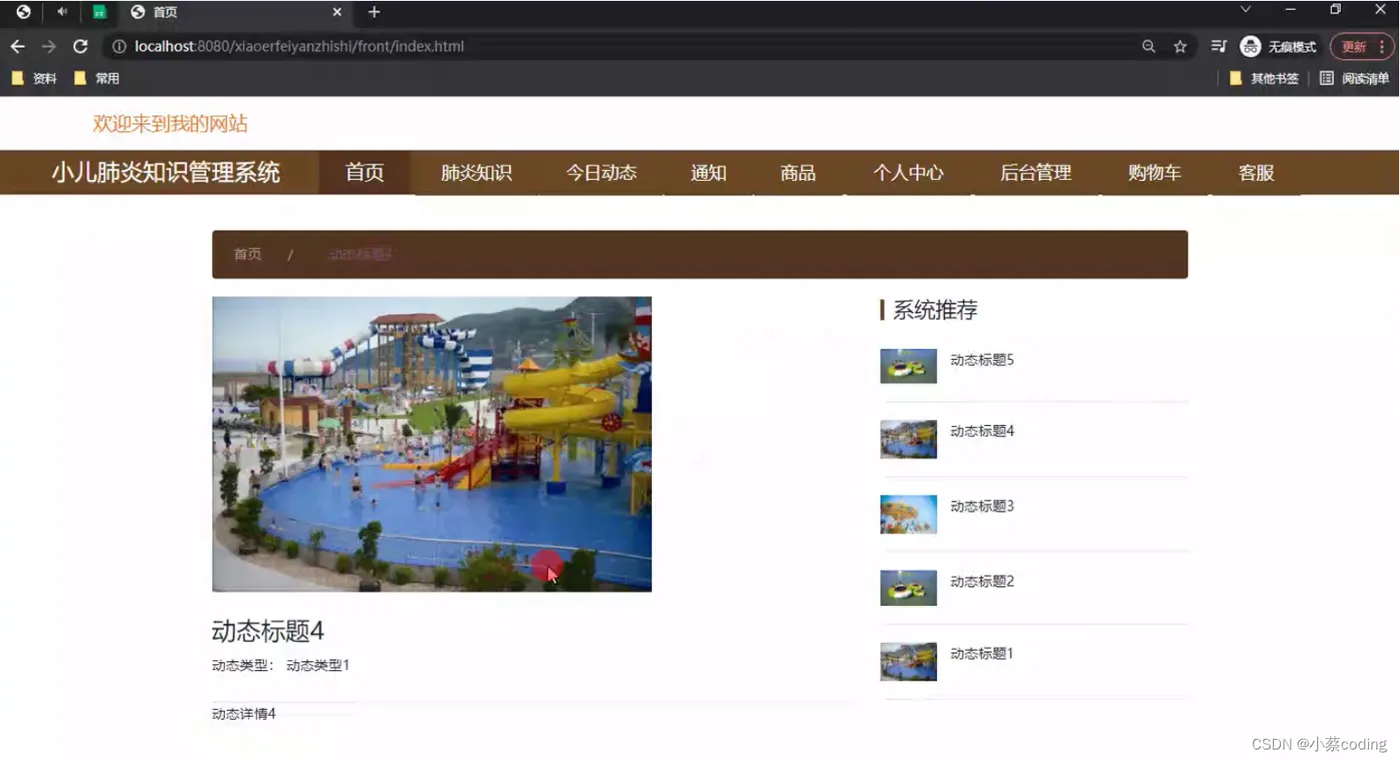Open the 动态标题5 thumbnail in 系统推荐
Image resolution: width=1400 pixels, height=761 pixels.
(x=908, y=366)
